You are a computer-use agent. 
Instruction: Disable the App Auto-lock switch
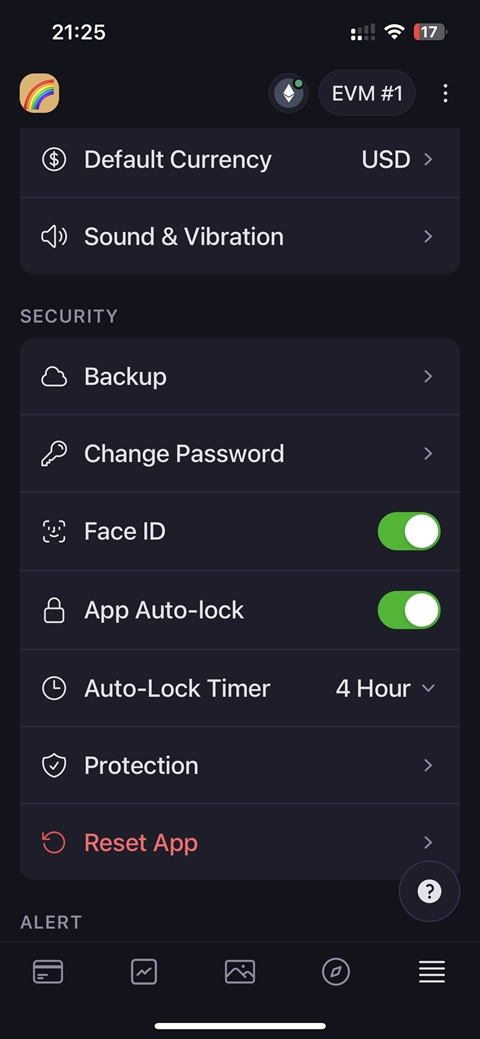(x=409, y=610)
